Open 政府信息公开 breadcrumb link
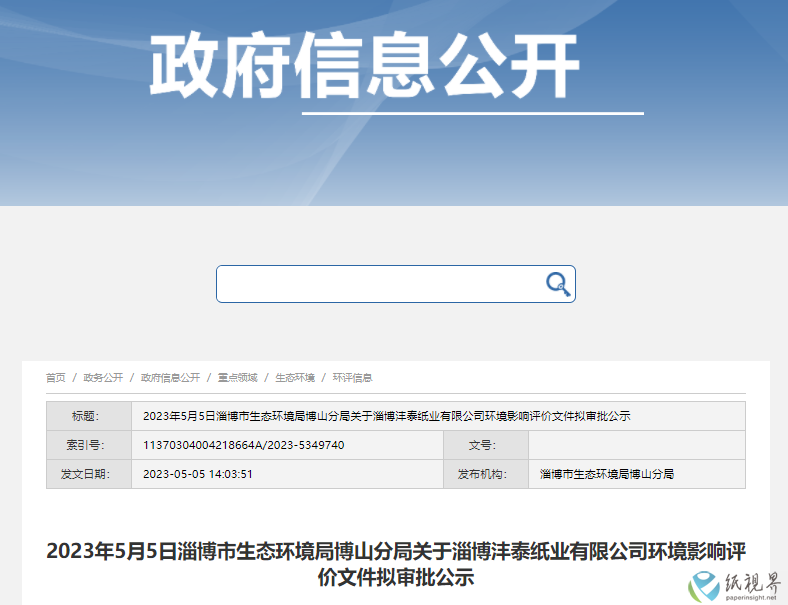The width and height of the screenshot is (788, 605). [x=170, y=377]
